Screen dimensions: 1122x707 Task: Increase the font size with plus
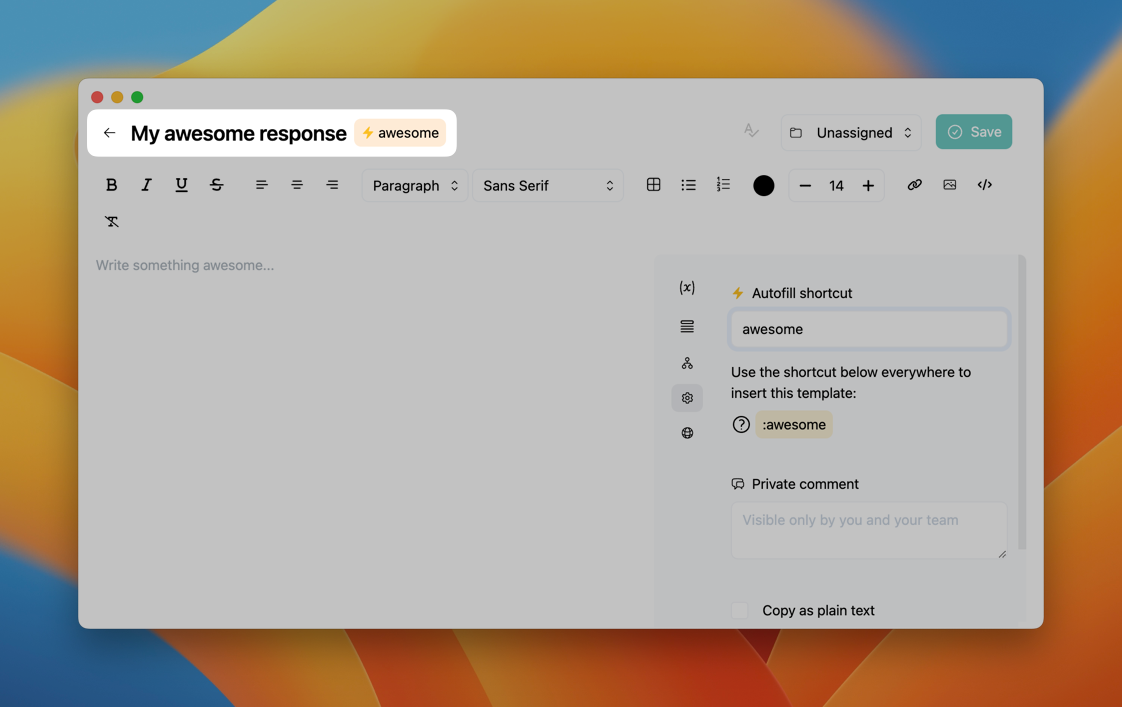pos(868,186)
